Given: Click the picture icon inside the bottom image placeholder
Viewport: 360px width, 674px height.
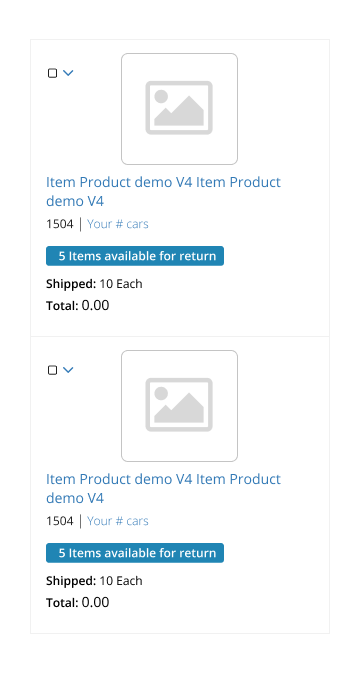Looking at the screenshot, I should (179, 404).
